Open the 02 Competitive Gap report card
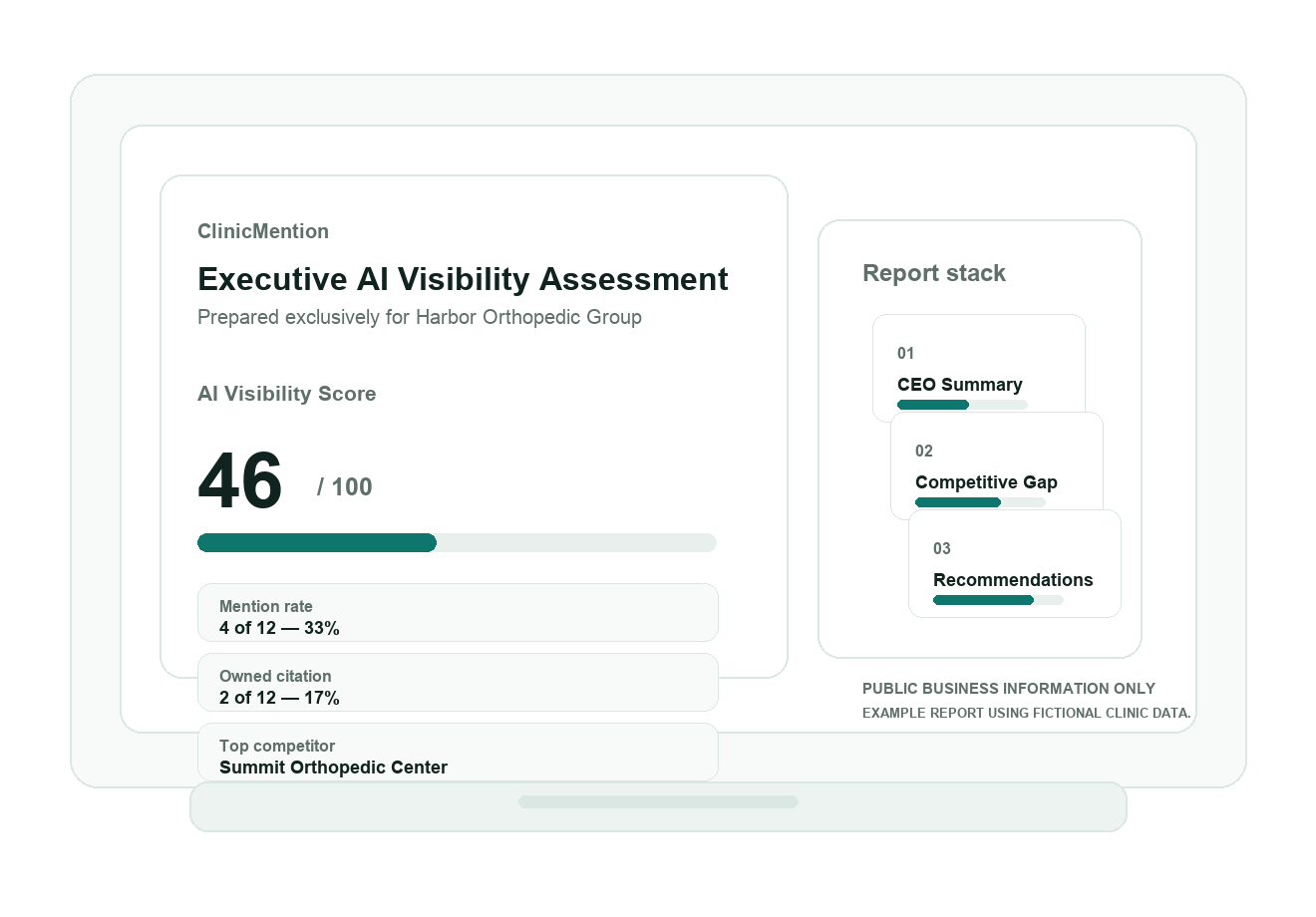1316x917 pixels. (997, 465)
